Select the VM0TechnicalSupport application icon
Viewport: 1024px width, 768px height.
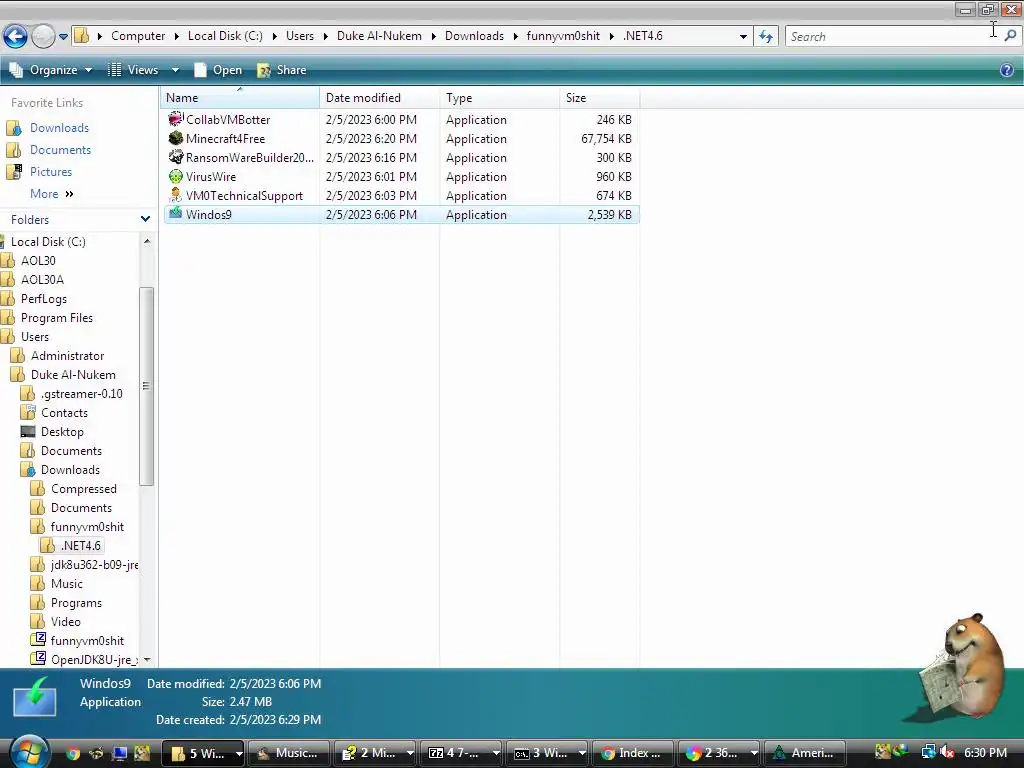coord(176,195)
